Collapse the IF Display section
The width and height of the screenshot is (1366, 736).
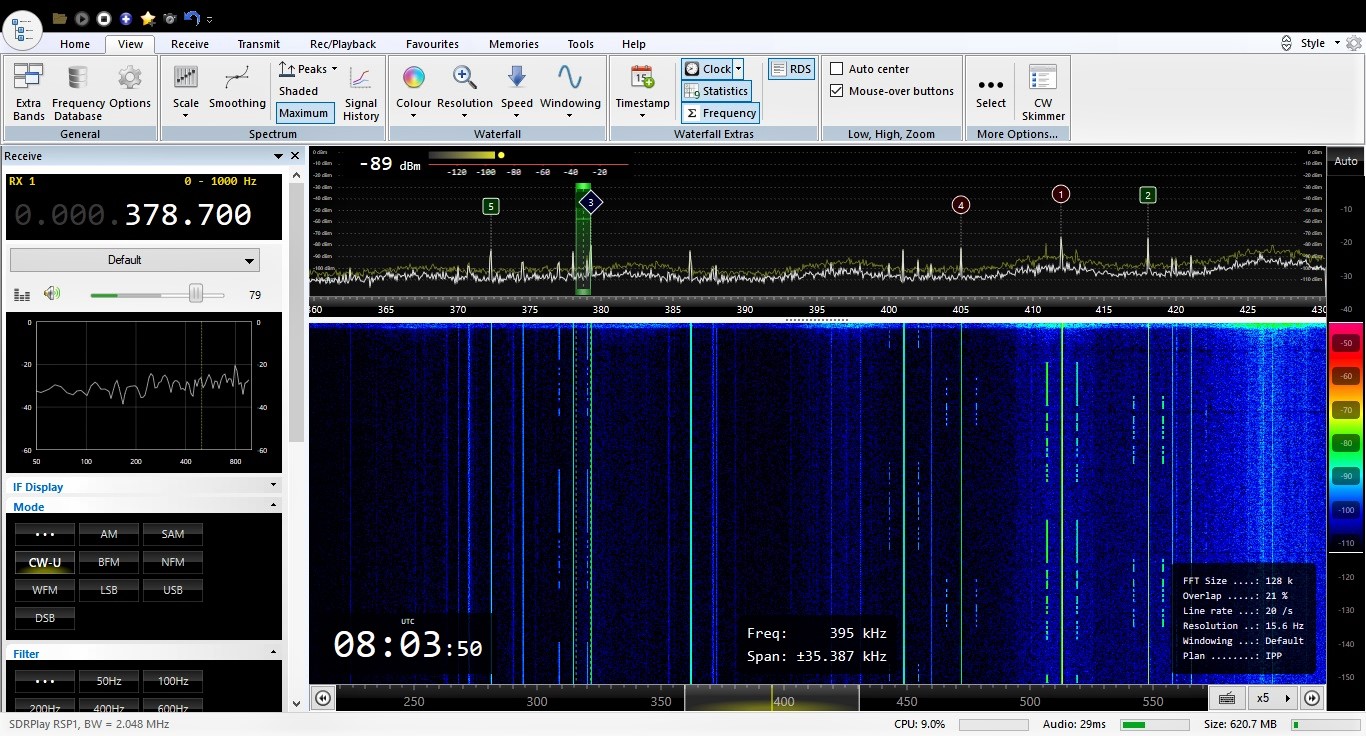pyautogui.click(x=273, y=486)
